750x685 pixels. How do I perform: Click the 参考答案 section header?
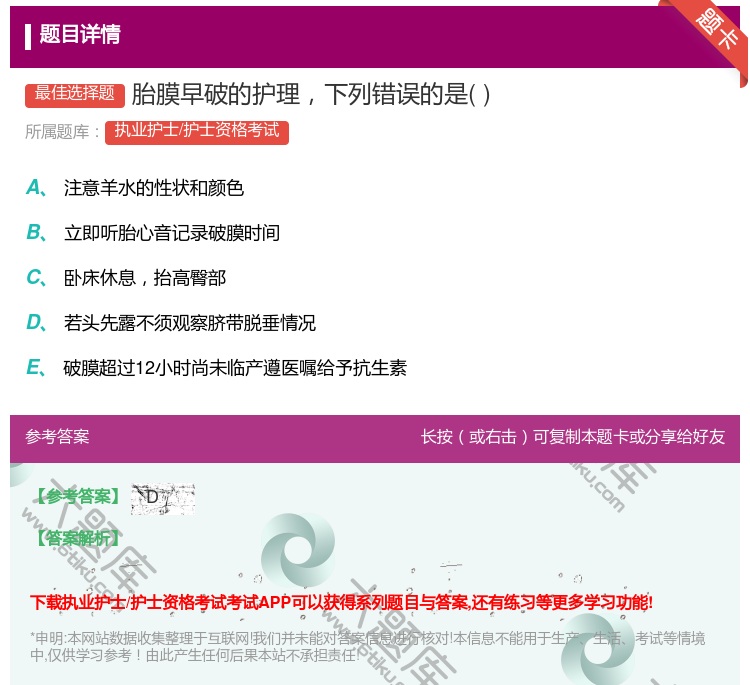click(57, 437)
